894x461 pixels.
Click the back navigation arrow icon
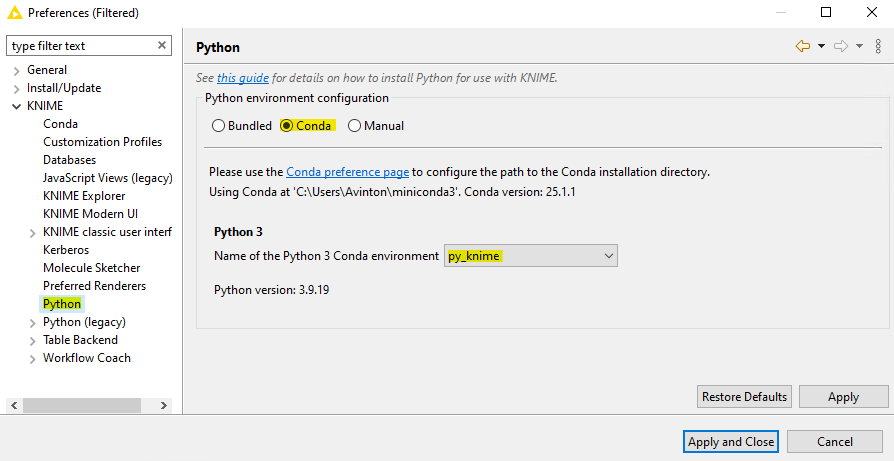point(803,46)
